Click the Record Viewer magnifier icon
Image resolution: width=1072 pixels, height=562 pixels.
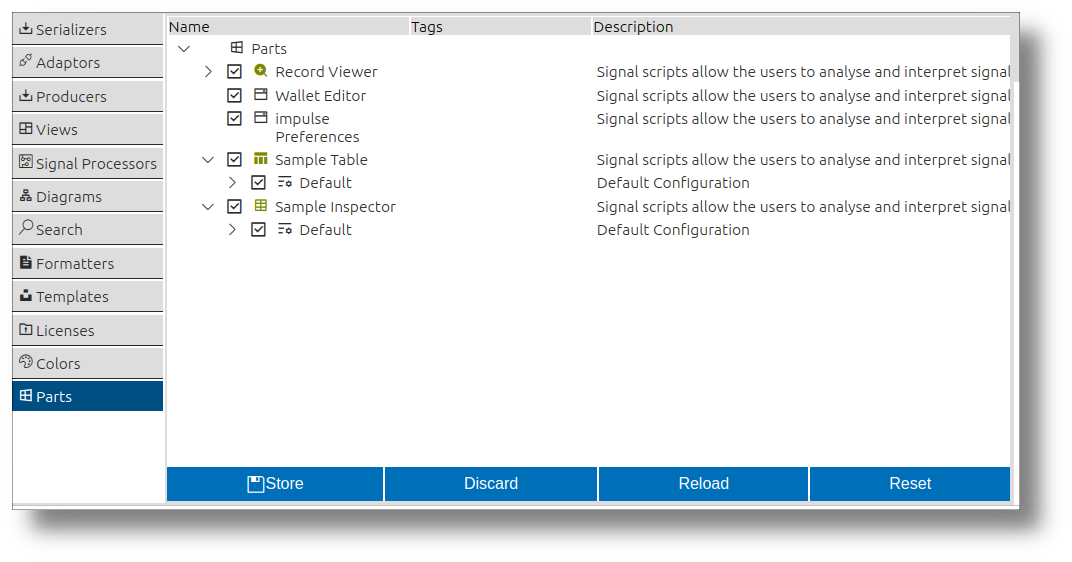[260, 70]
